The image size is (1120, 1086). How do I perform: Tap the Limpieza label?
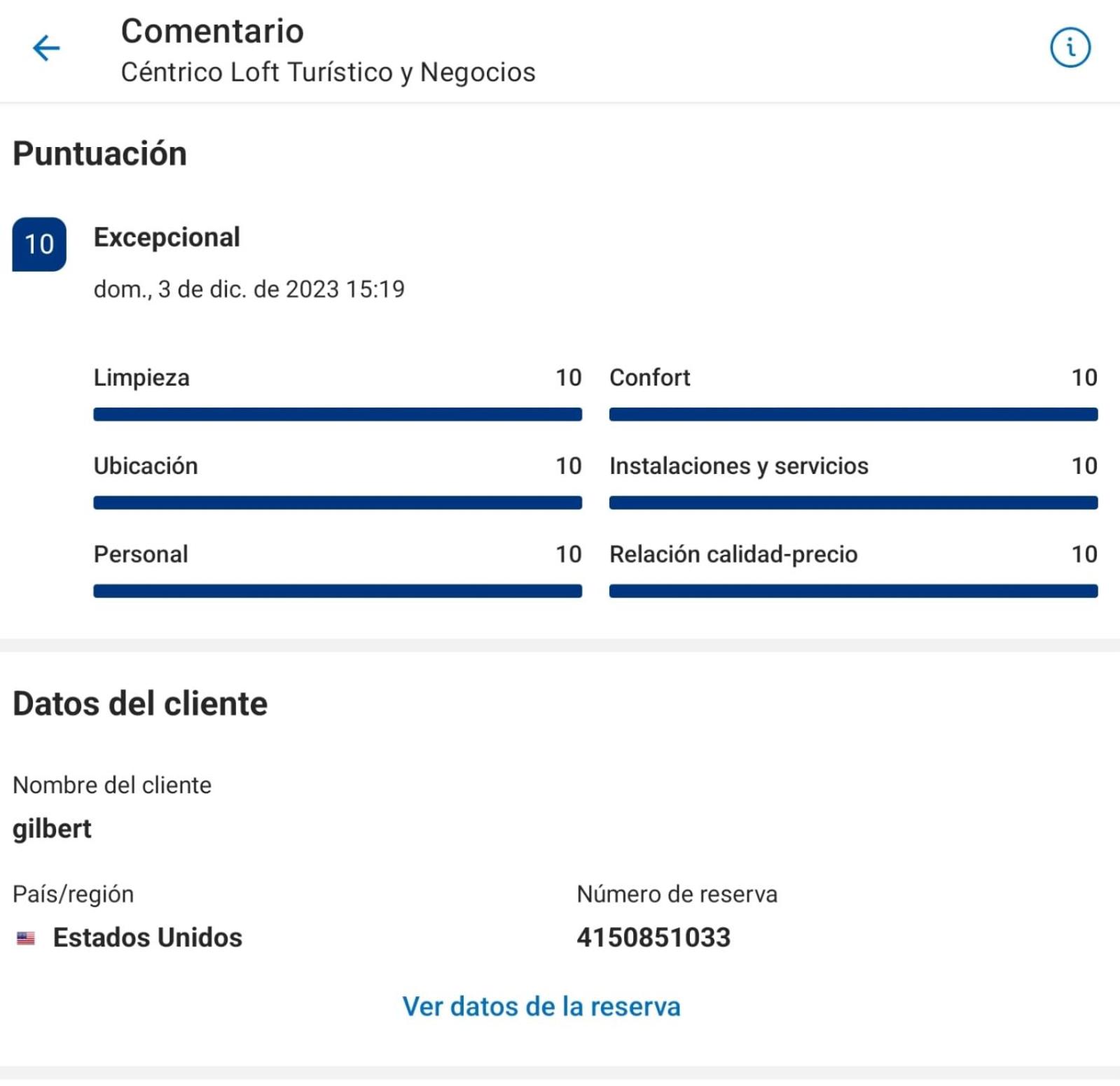pos(141,377)
